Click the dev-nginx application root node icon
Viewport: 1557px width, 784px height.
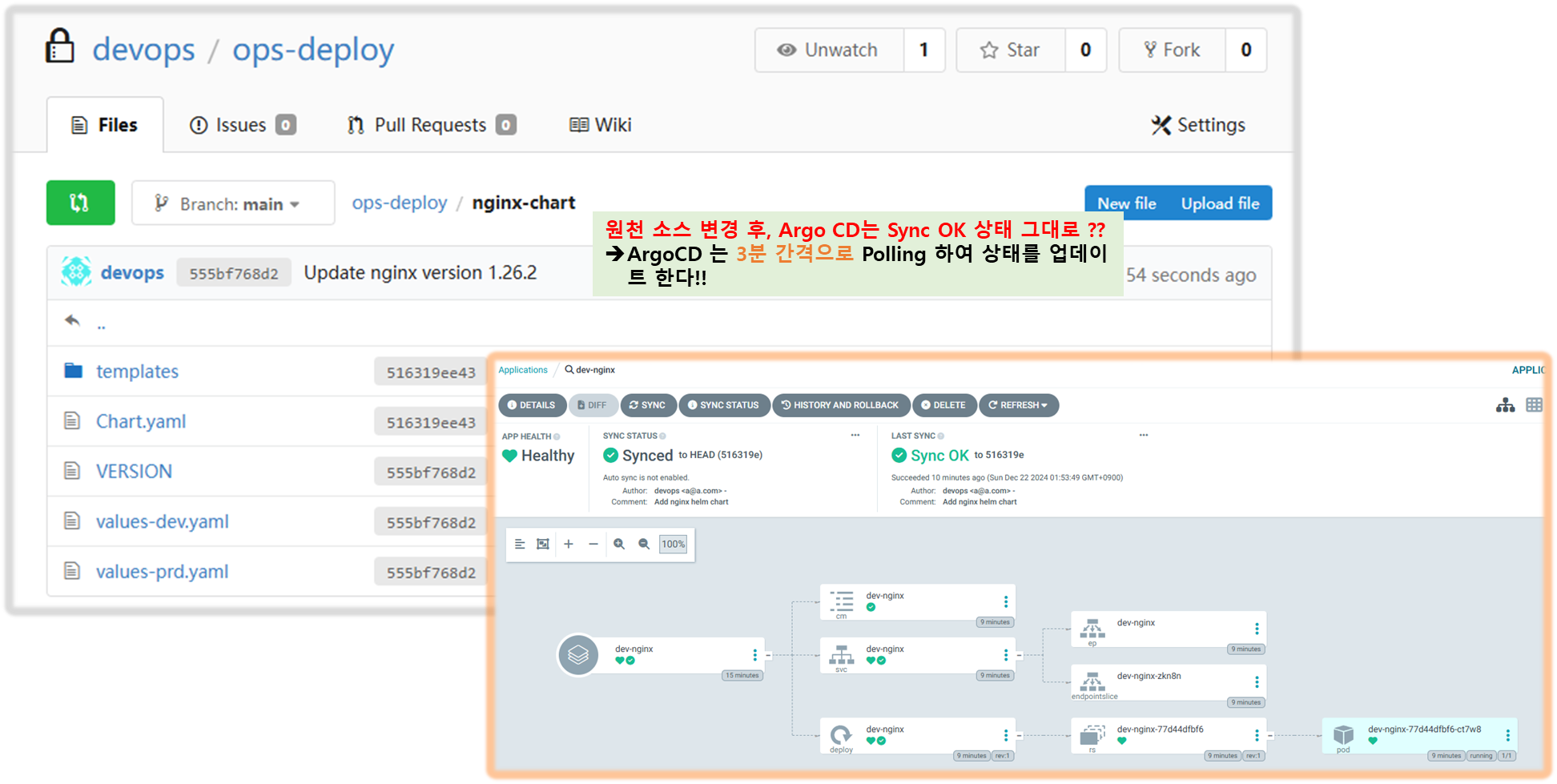(578, 655)
